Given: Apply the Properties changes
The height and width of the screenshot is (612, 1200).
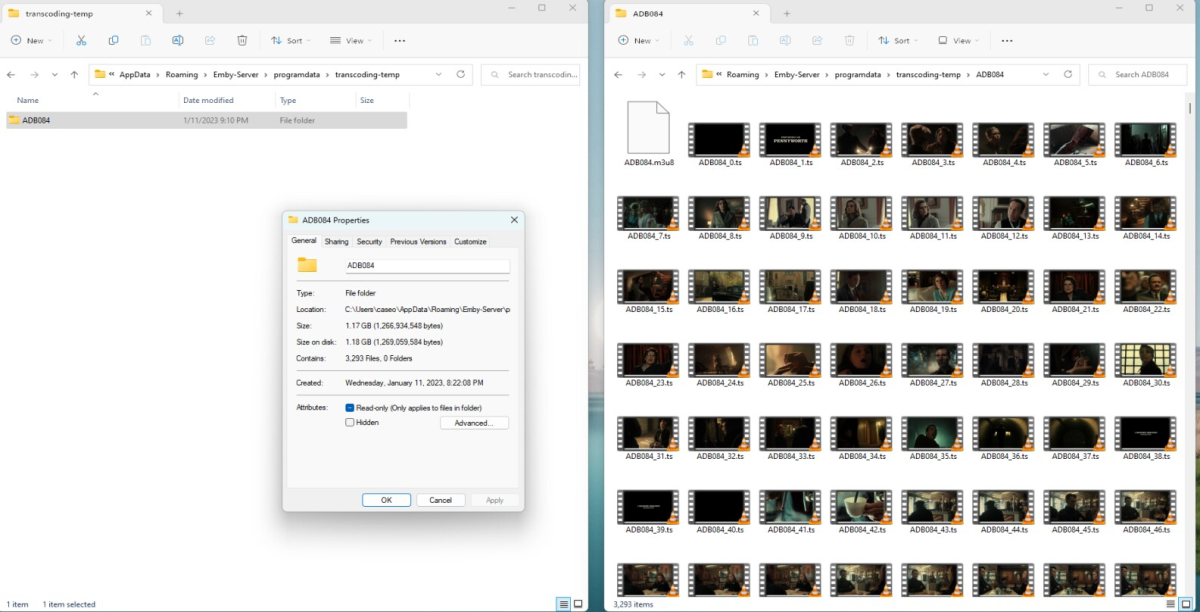Looking at the screenshot, I should (494, 499).
